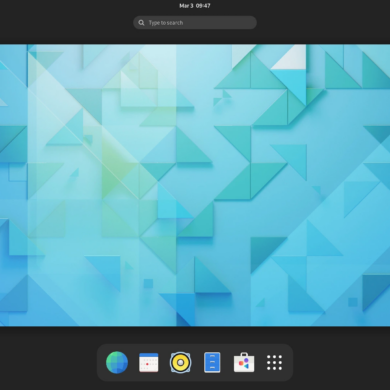390x390 pixels.
Task: Open the clock showing Mar 3 09:47
Action: pyautogui.click(x=195, y=6)
